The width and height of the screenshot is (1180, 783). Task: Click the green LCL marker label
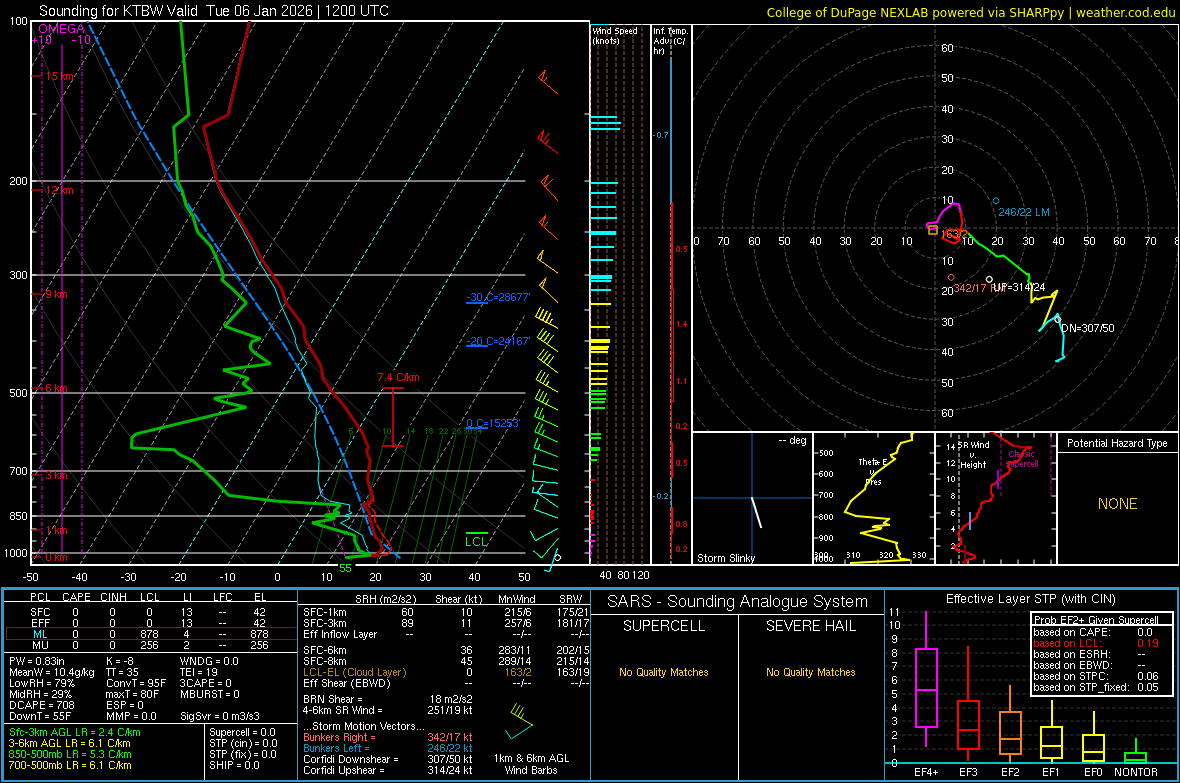coord(476,541)
